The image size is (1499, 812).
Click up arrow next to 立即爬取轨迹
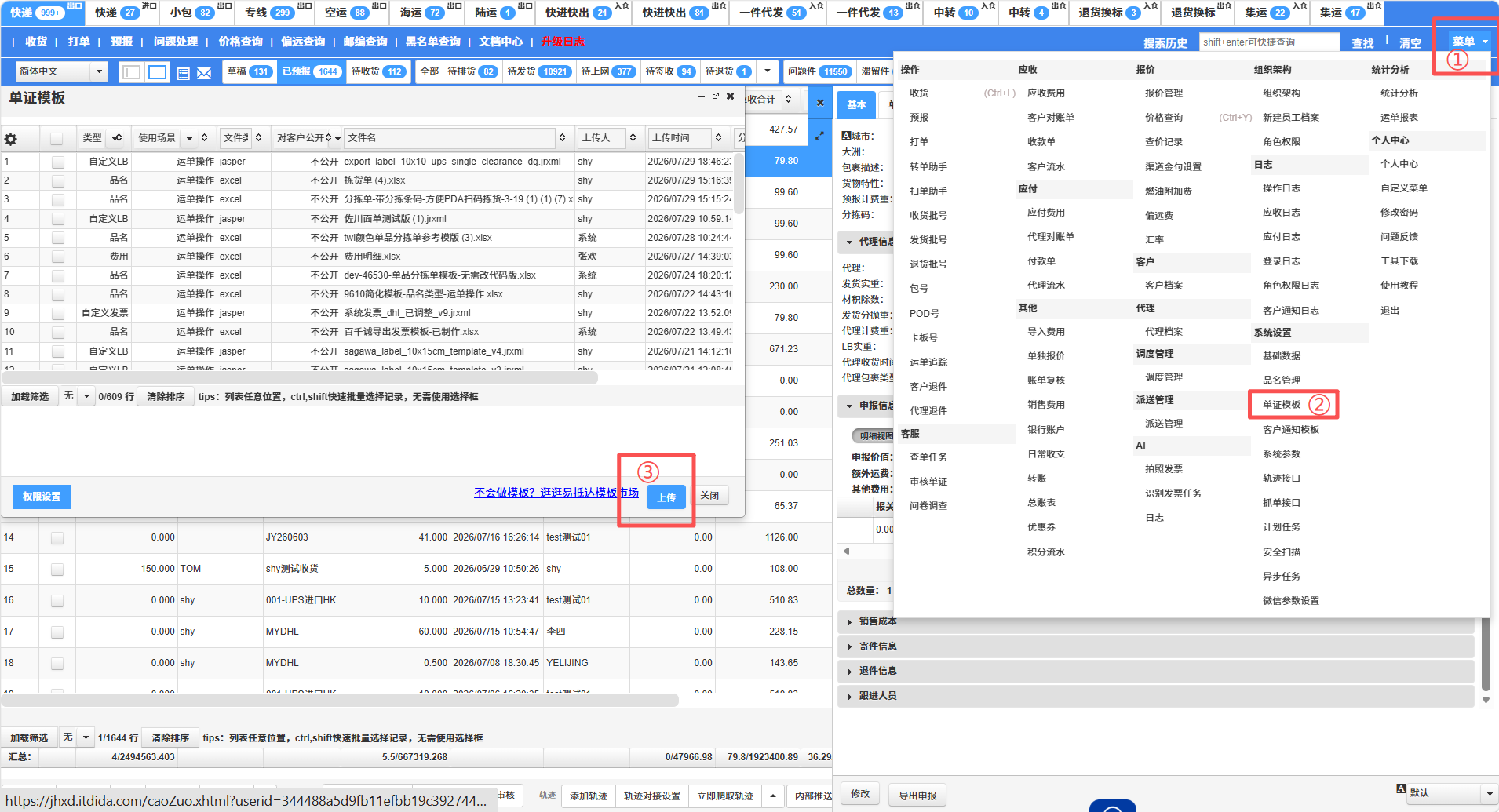point(773,796)
